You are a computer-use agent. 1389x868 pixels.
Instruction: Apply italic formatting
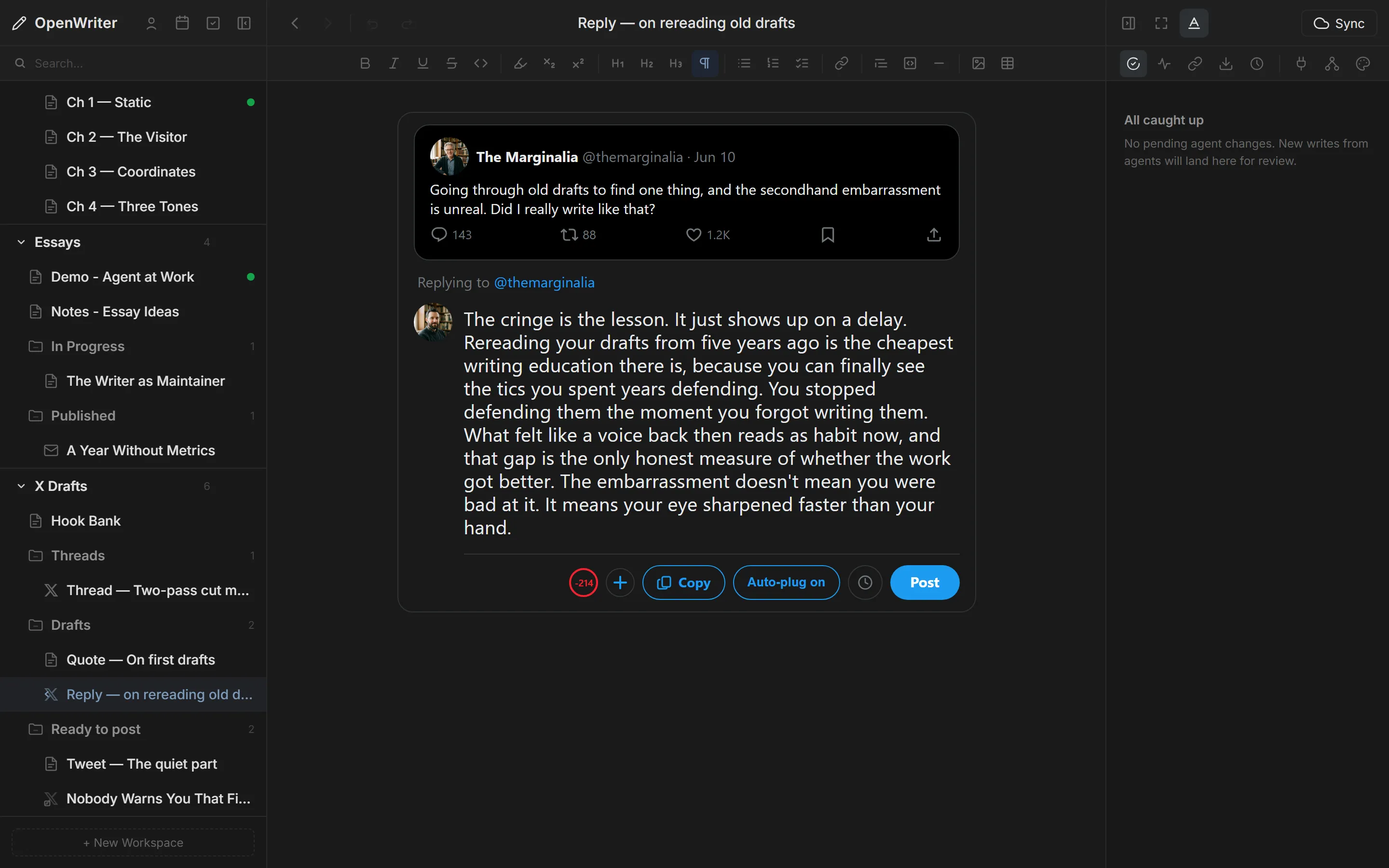(x=394, y=63)
